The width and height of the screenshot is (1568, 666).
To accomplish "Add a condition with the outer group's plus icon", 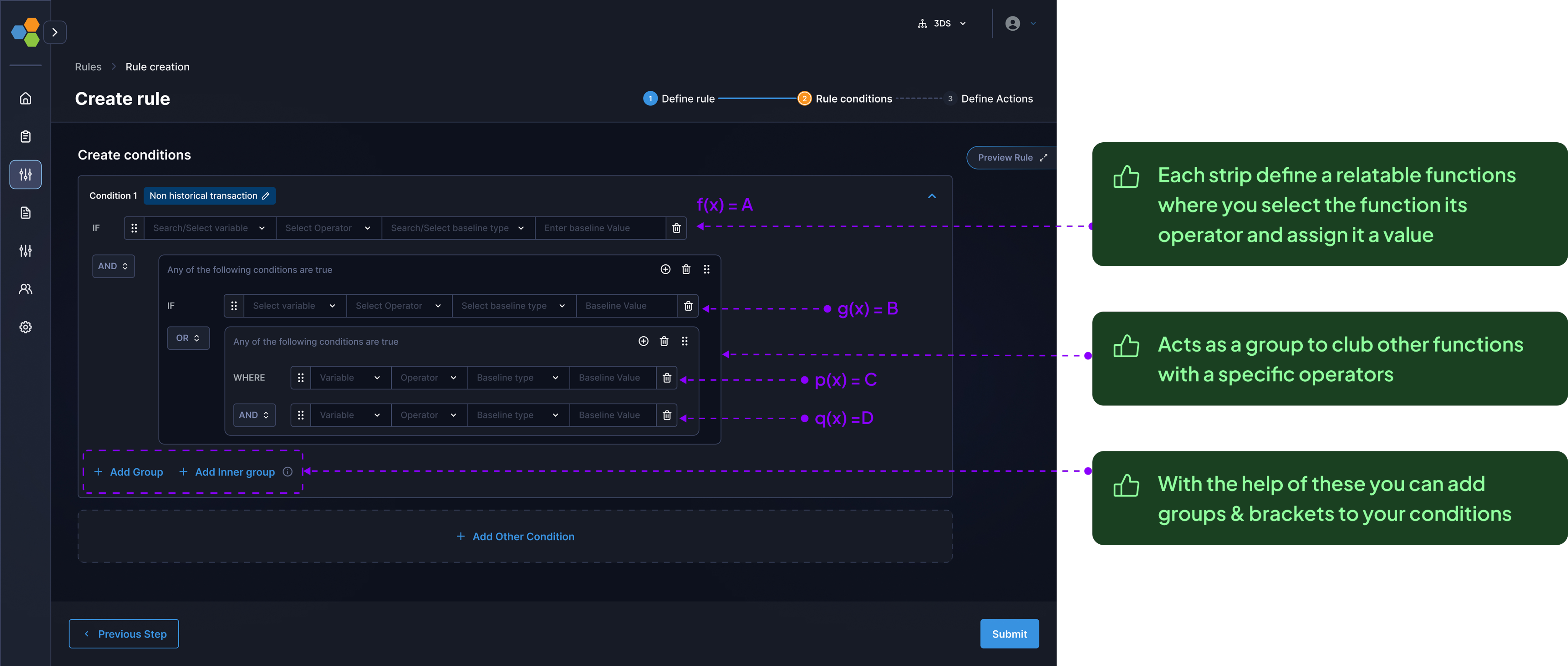I will pyautogui.click(x=665, y=269).
